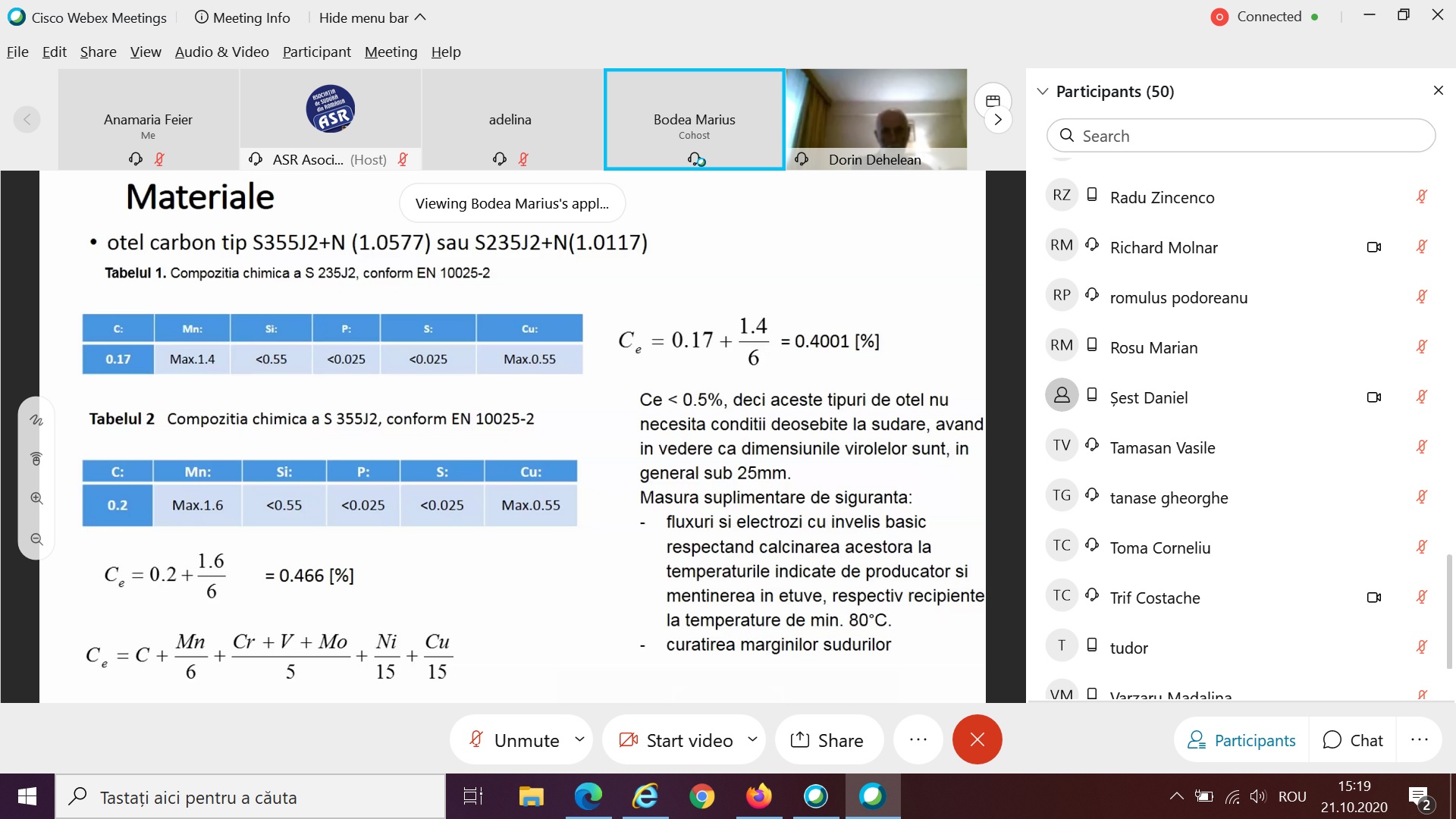Toggle Start video button
The width and height of the screenshot is (1456, 819).
click(676, 740)
